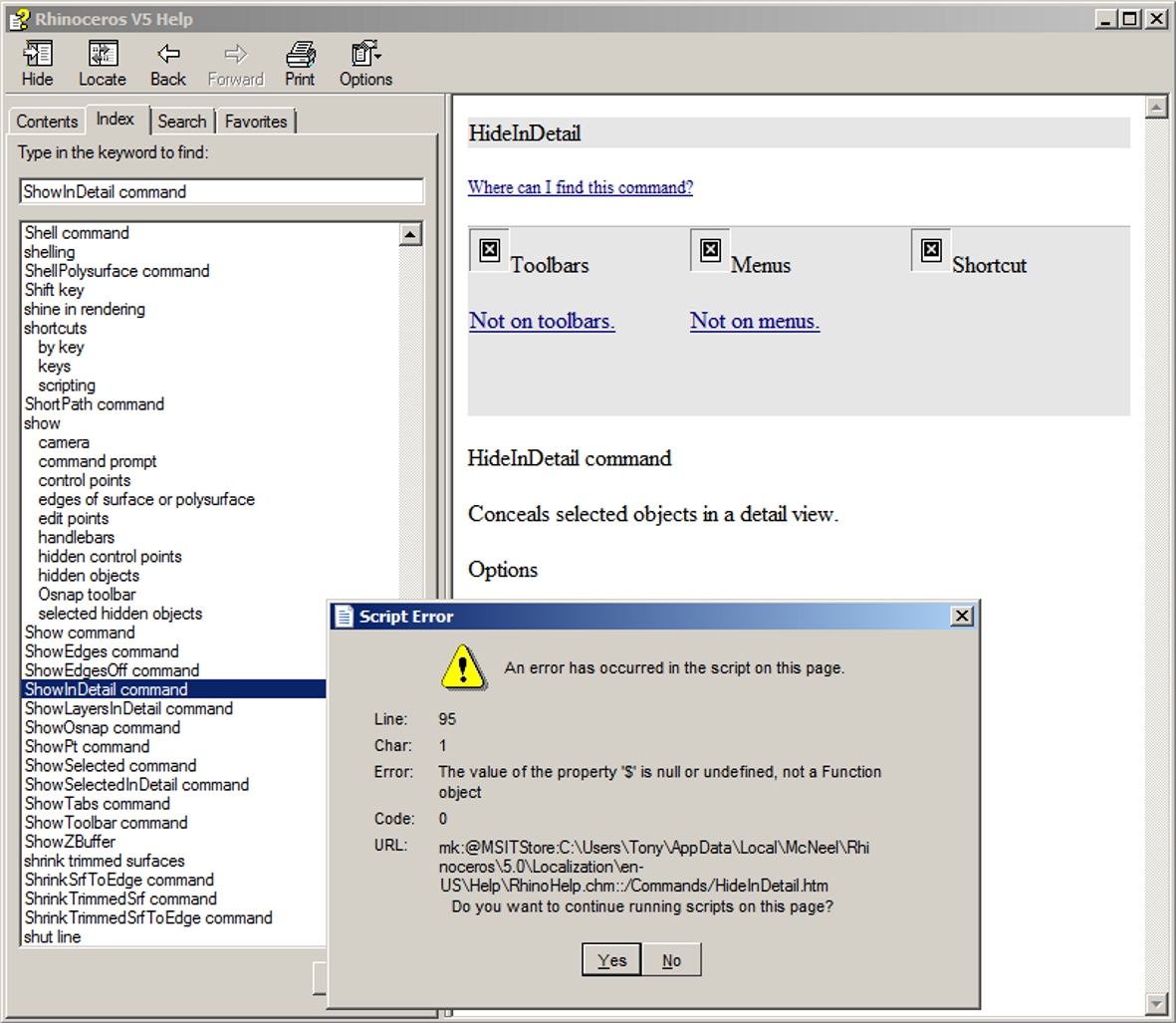Select 'Shell command' in index
The height and width of the screenshot is (1023, 1176).
pyautogui.click(x=77, y=232)
